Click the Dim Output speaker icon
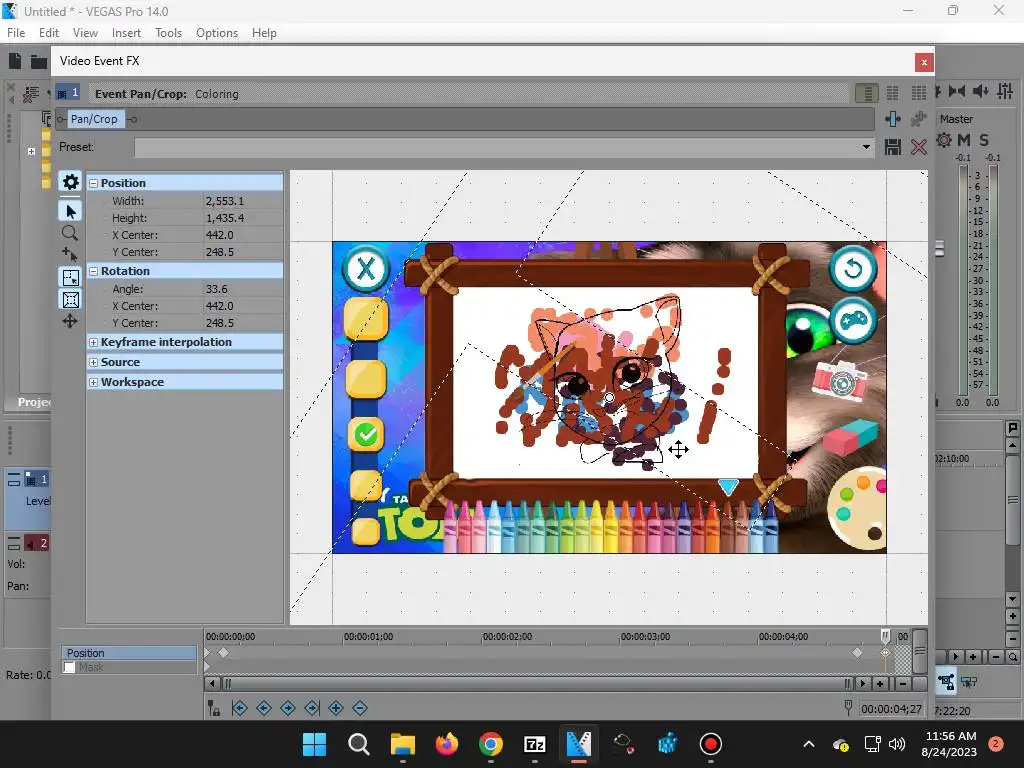Viewport: 1024px width, 768px height. click(x=980, y=91)
